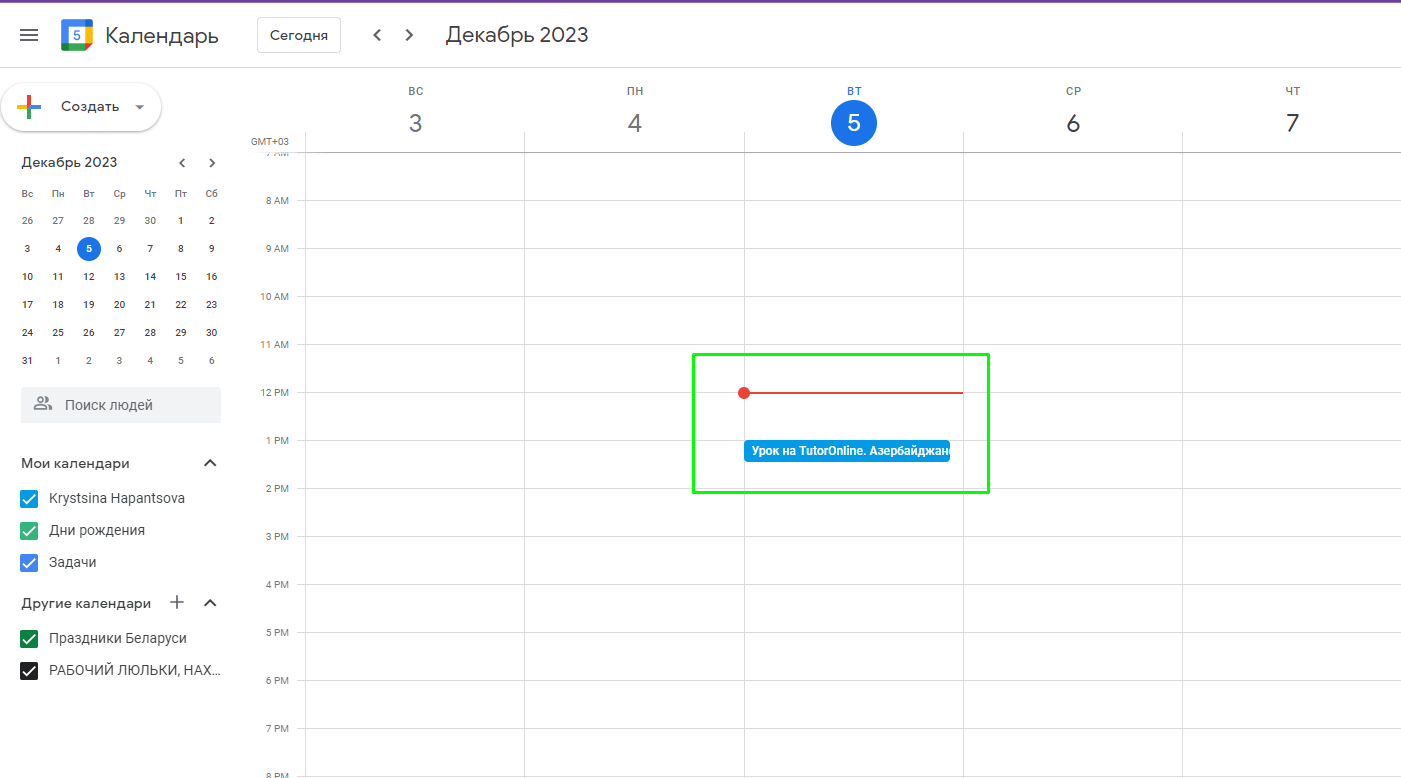Click the Декабрь 2023 mini calendar label
This screenshot has width=1401, height=778.
[69, 163]
